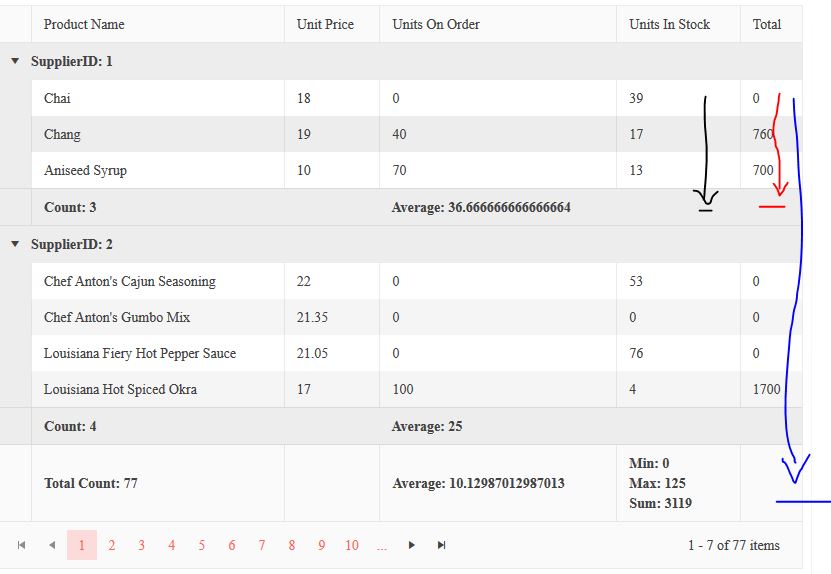Collapse the SupplierID: 2 group
The width and height of the screenshot is (831, 574).
(15, 244)
